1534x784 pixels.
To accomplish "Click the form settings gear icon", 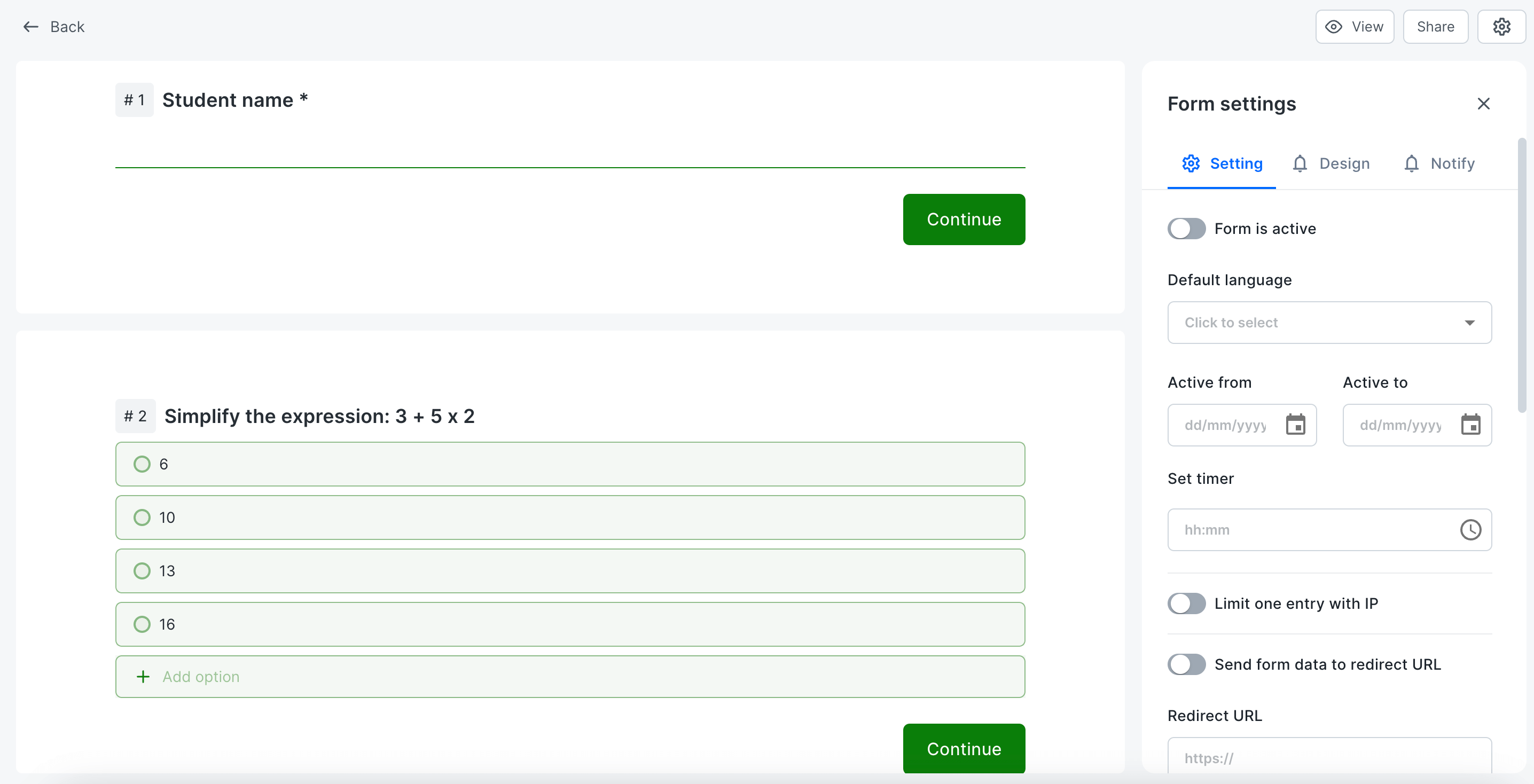I will tap(1503, 26).
